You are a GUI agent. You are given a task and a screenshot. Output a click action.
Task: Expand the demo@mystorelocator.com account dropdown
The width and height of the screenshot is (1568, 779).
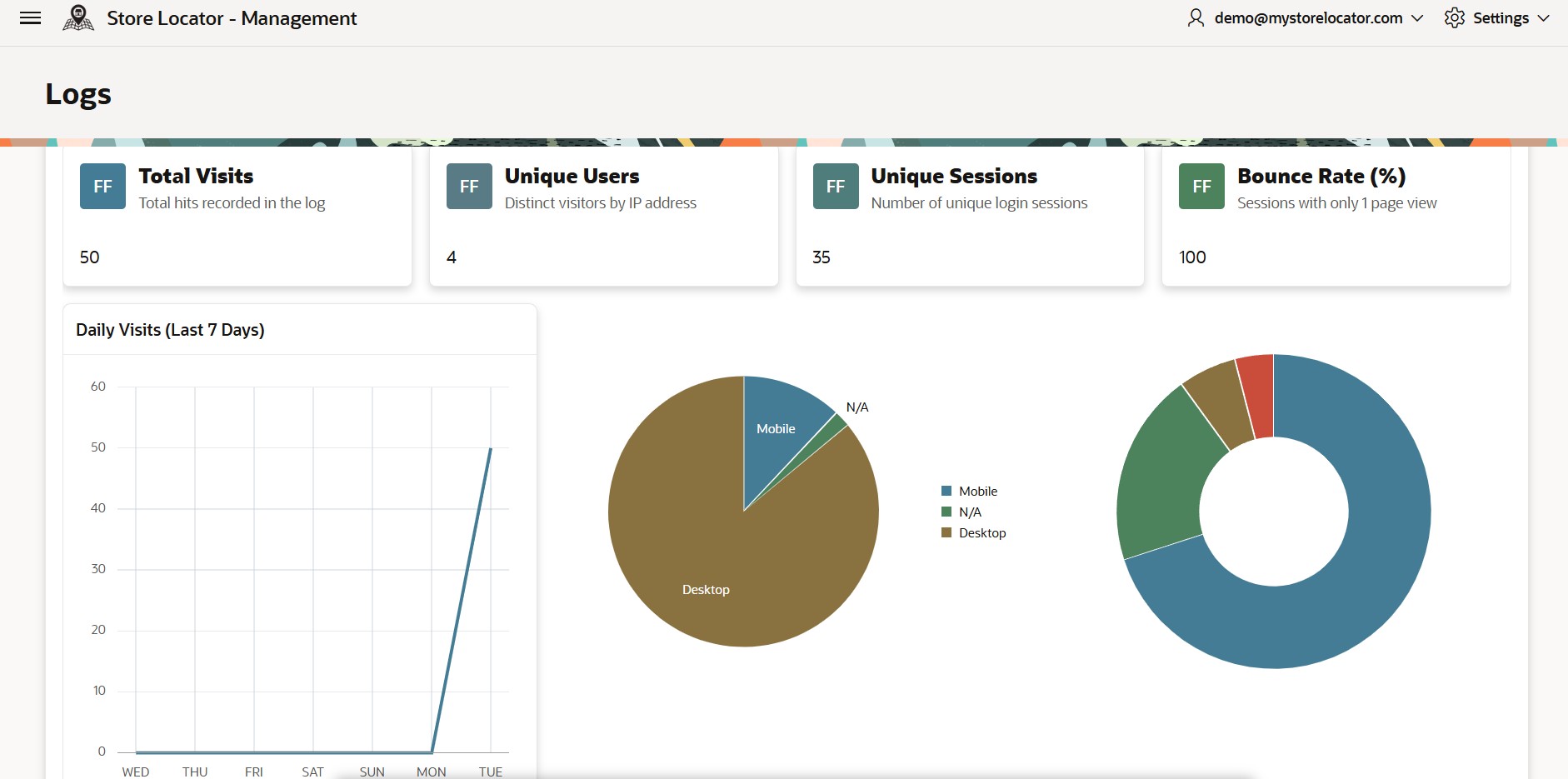click(x=1416, y=18)
